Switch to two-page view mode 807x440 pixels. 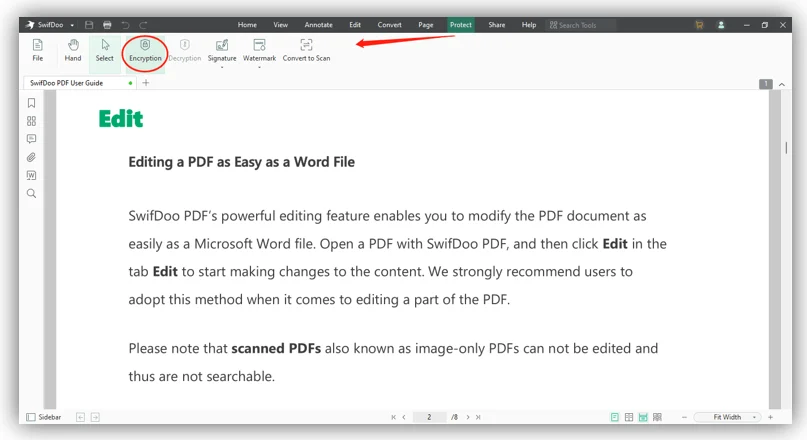point(629,417)
